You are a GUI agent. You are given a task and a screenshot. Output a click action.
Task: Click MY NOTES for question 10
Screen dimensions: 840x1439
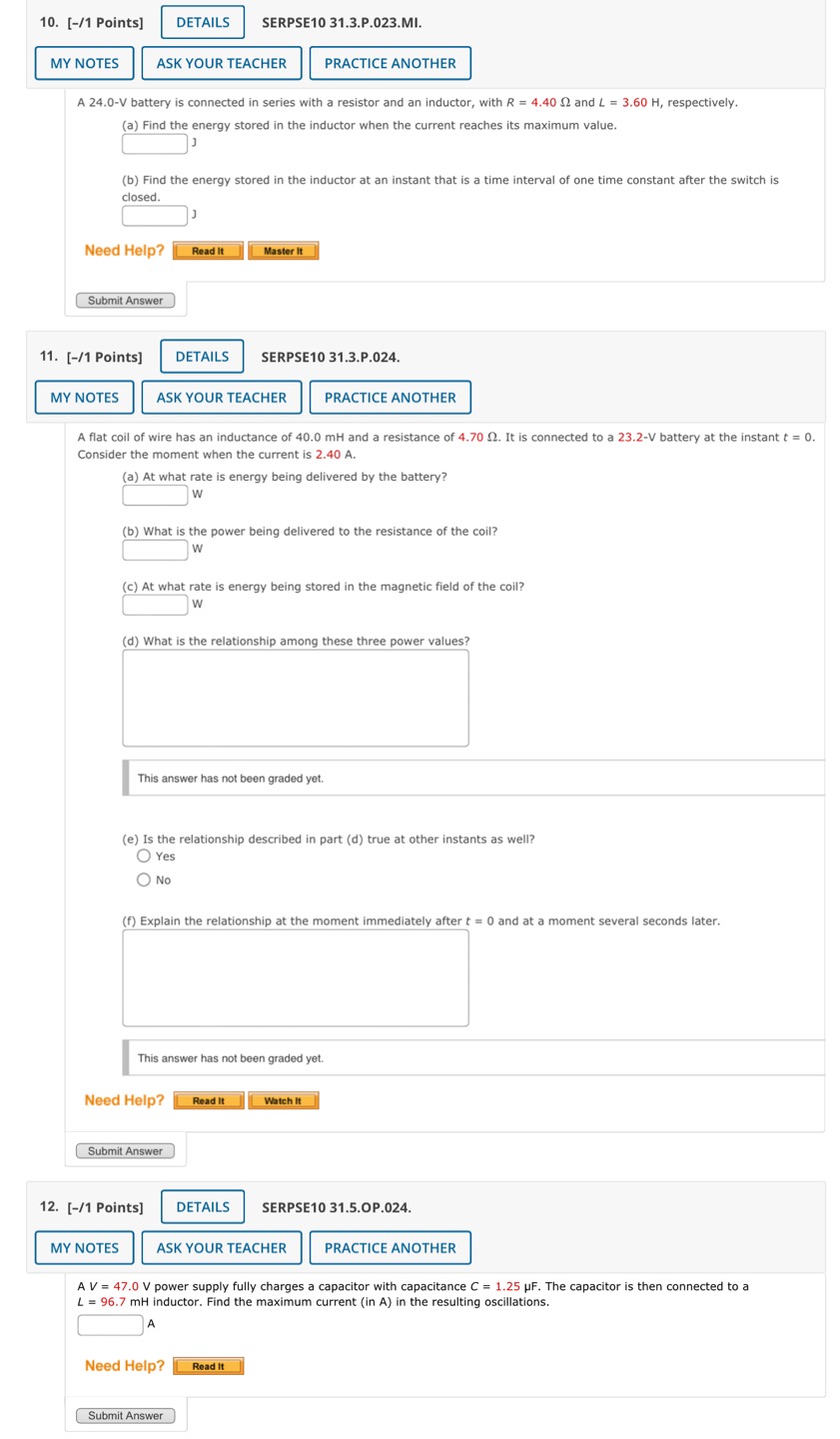84,62
